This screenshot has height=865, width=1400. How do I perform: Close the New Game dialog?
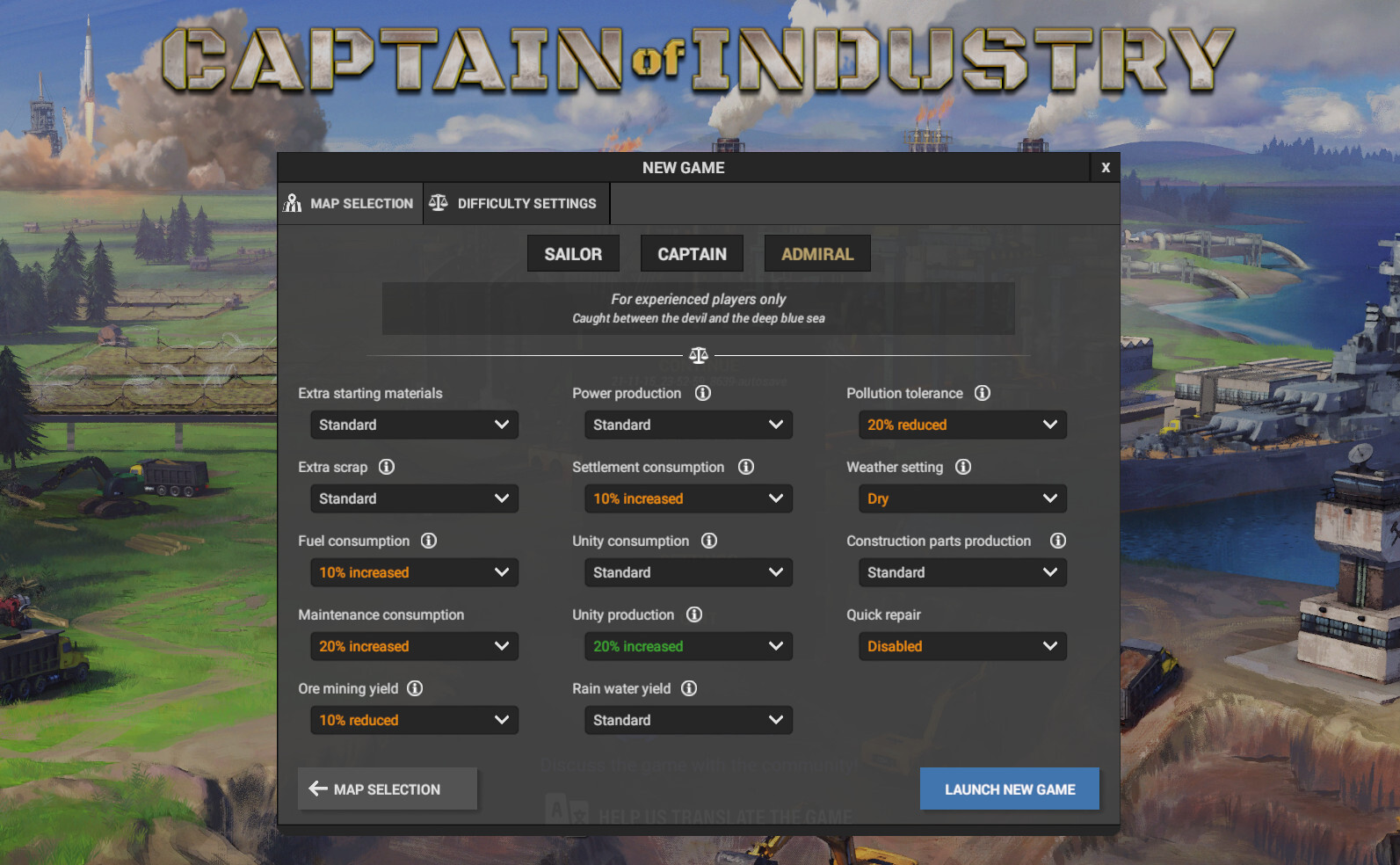tap(1106, 167)
